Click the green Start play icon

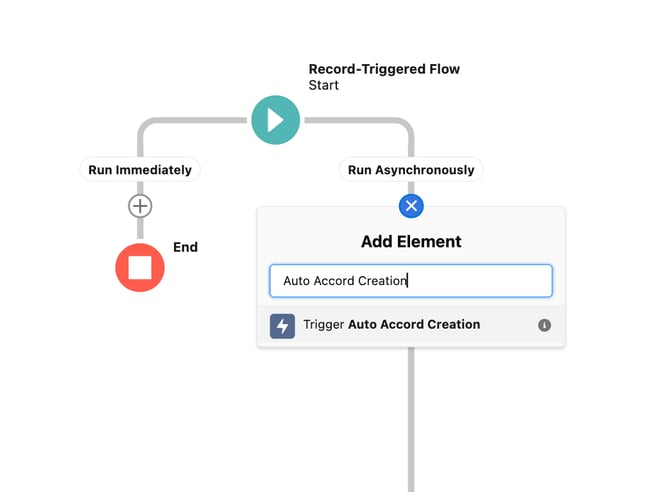click(275, 120)
